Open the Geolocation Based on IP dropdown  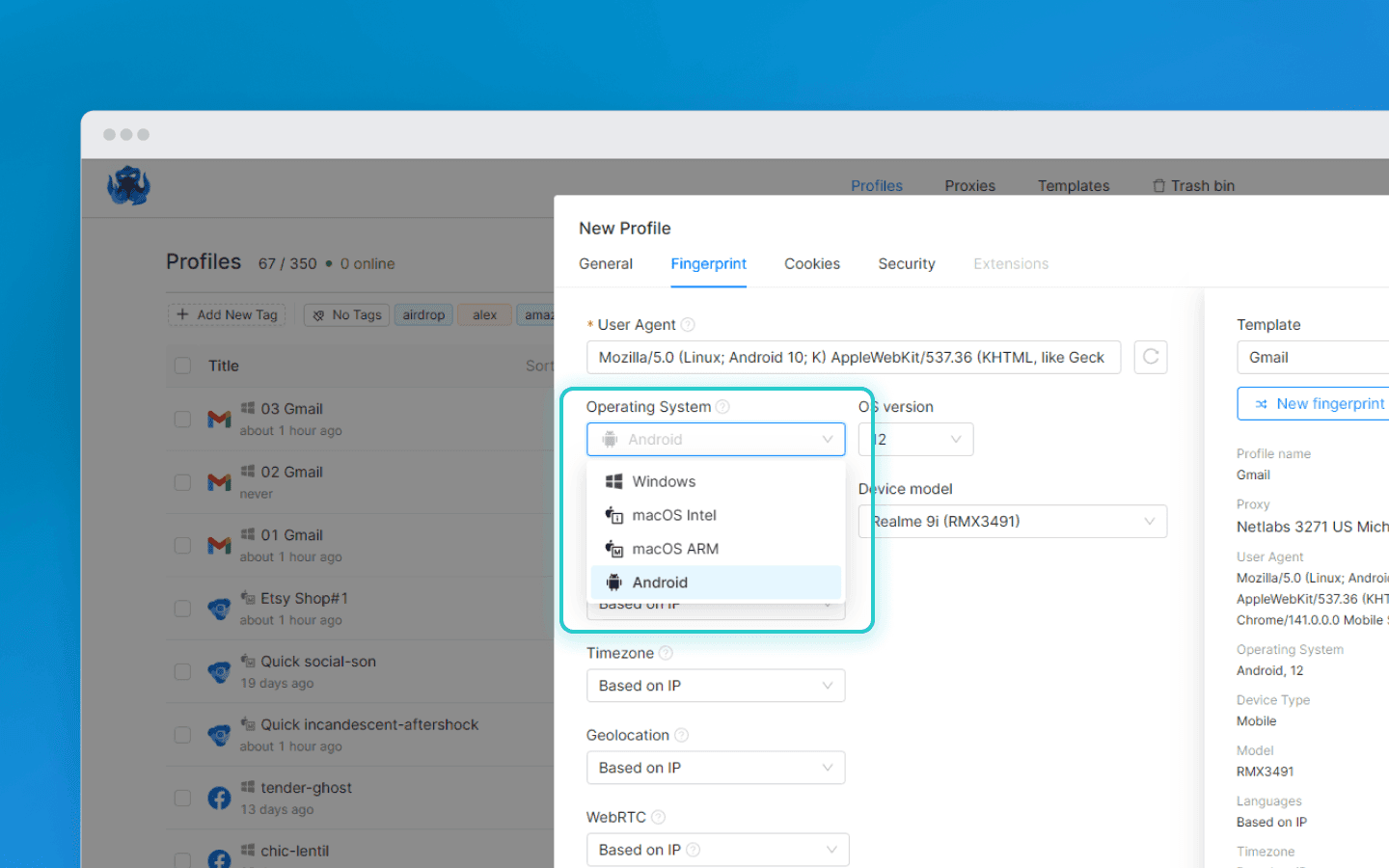[x=716, y=768]
